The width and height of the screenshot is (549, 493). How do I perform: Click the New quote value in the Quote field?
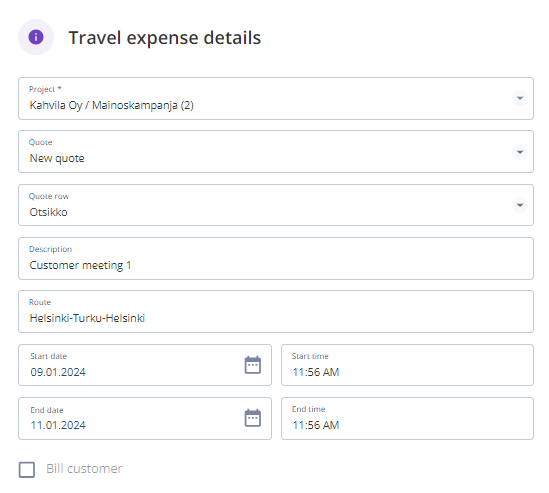[57, 158]
